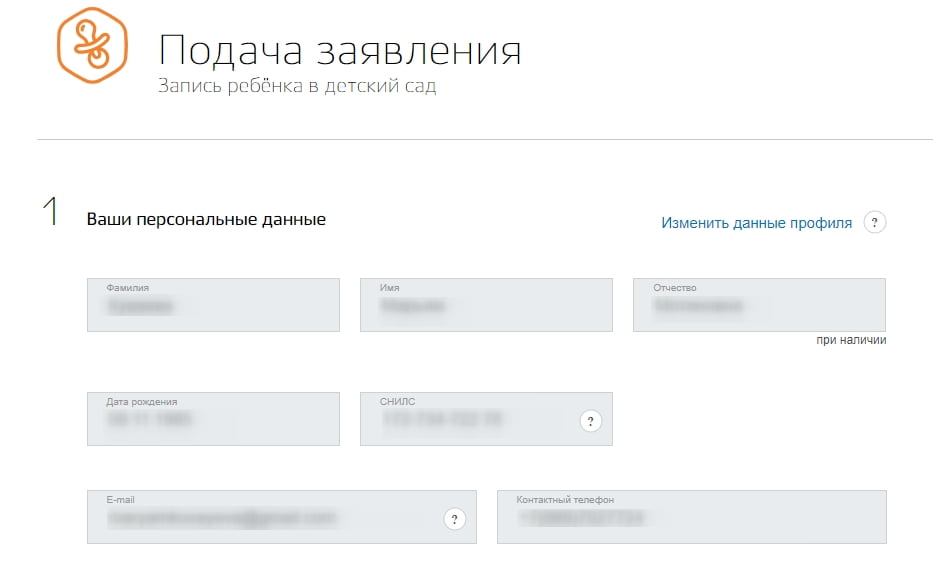Click the при наличии hint text

pos(851,340)
